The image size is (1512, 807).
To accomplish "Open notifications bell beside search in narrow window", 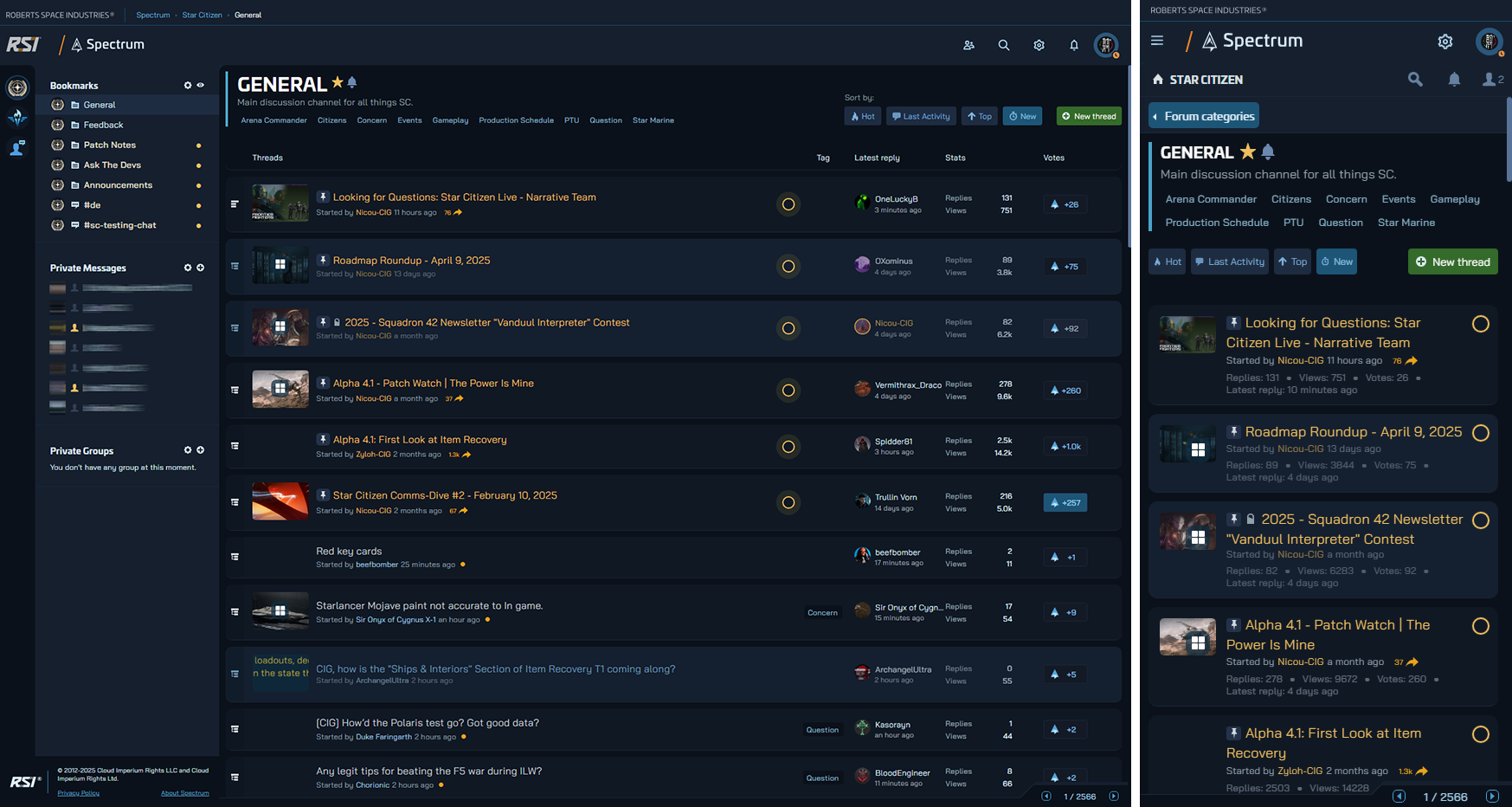I will pyautogui.click(x=1455, y=80).
